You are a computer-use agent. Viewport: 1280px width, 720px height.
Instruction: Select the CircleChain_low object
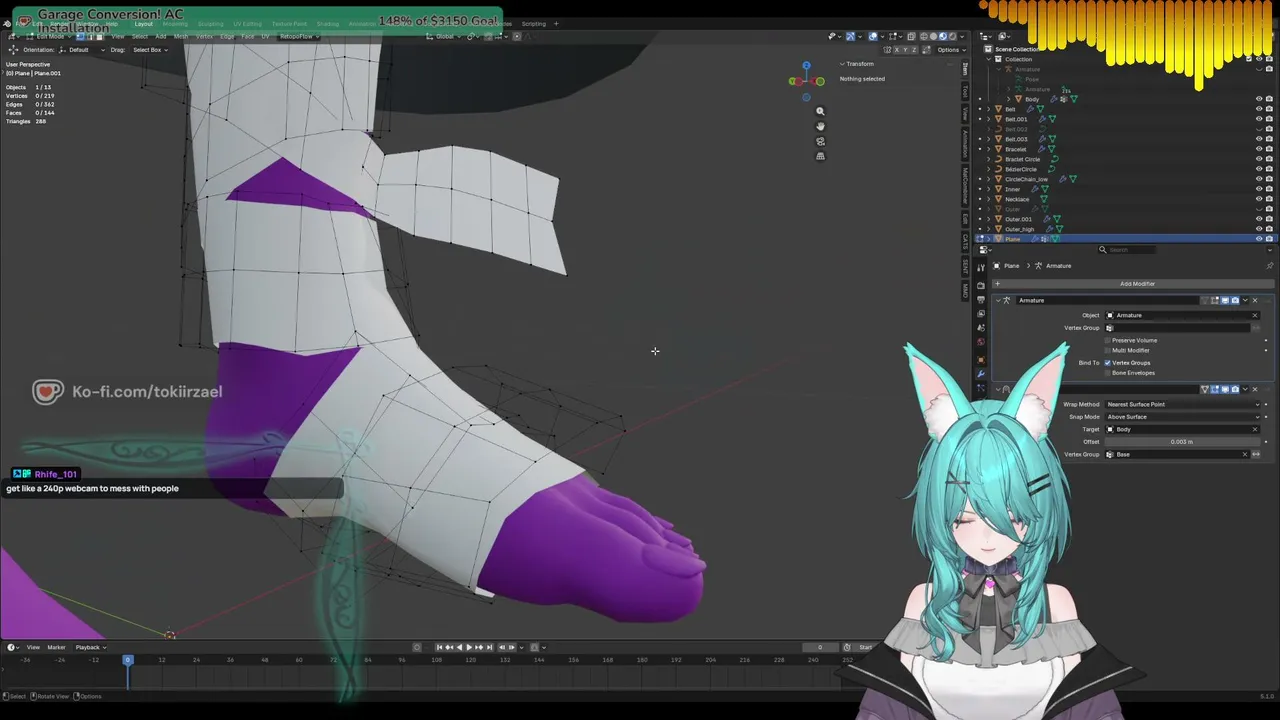1026,179
